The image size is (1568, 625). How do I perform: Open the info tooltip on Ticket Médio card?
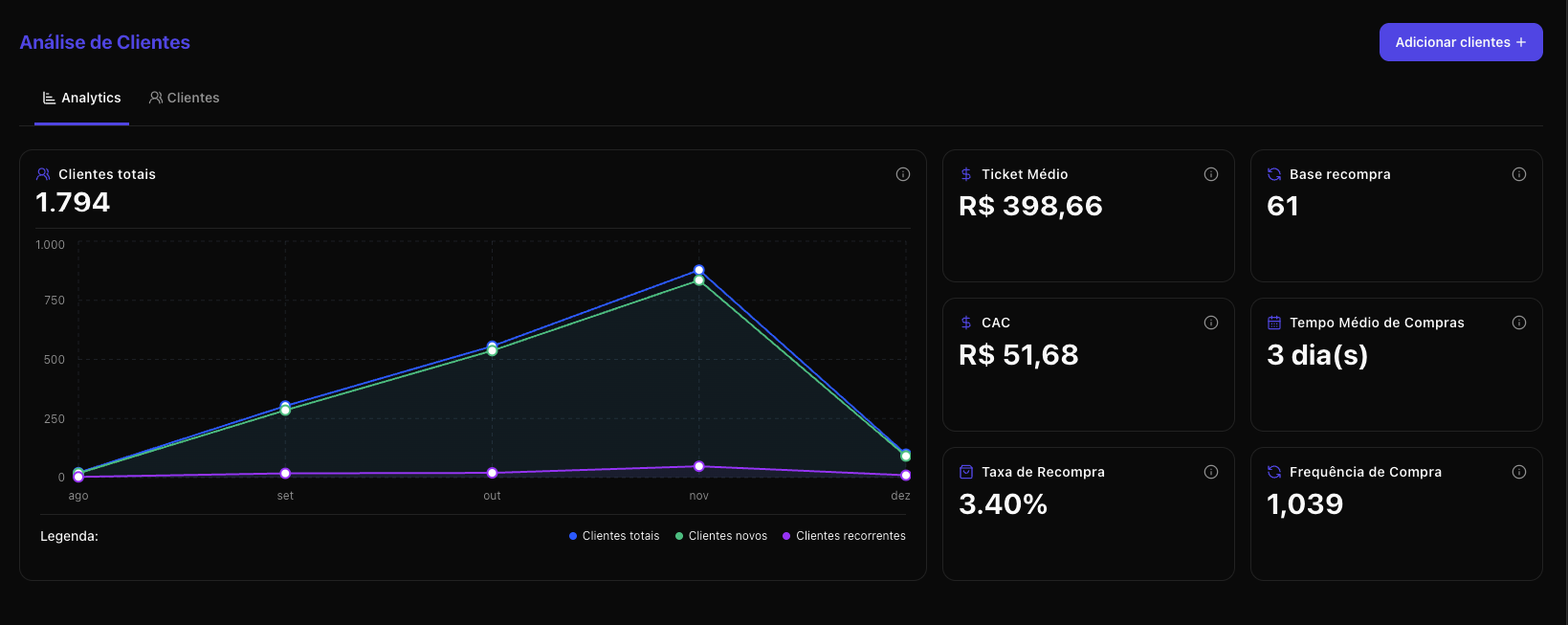click(x=1210, y=174)
